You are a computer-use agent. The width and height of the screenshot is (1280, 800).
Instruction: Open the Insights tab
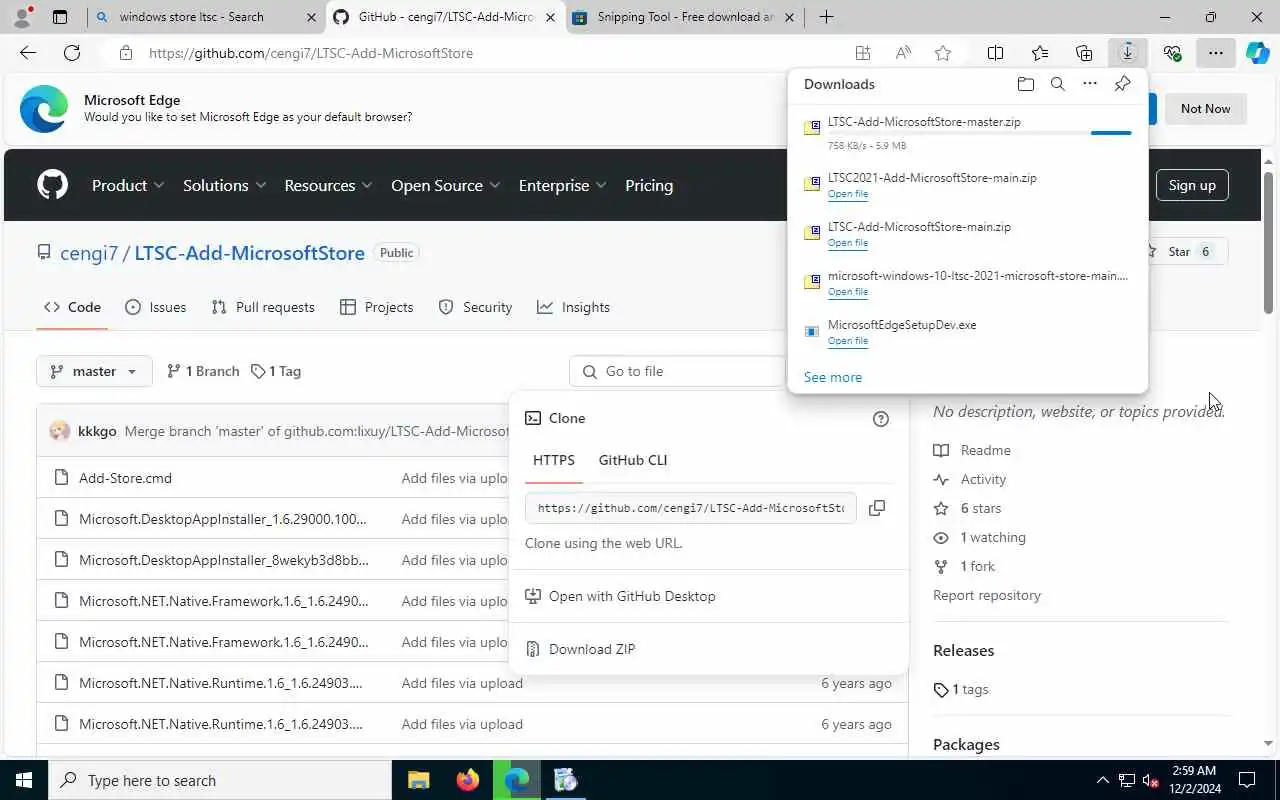pos(573,307)
